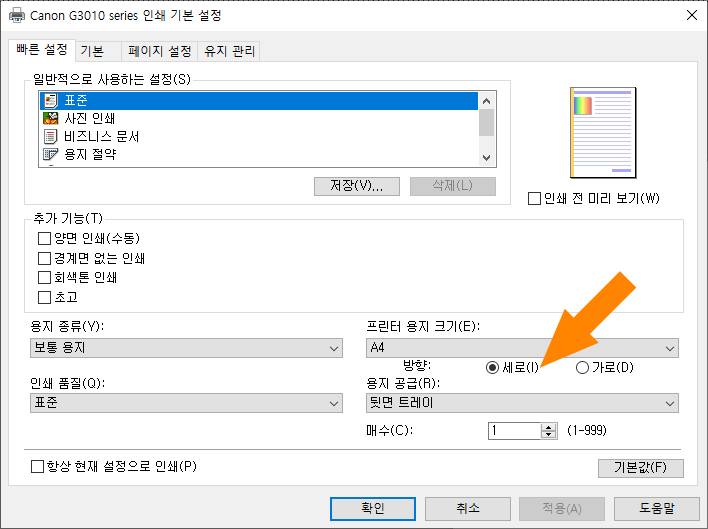The image size is (708, 529).
Task: Click the 확인 button
Action: point(372,508)
